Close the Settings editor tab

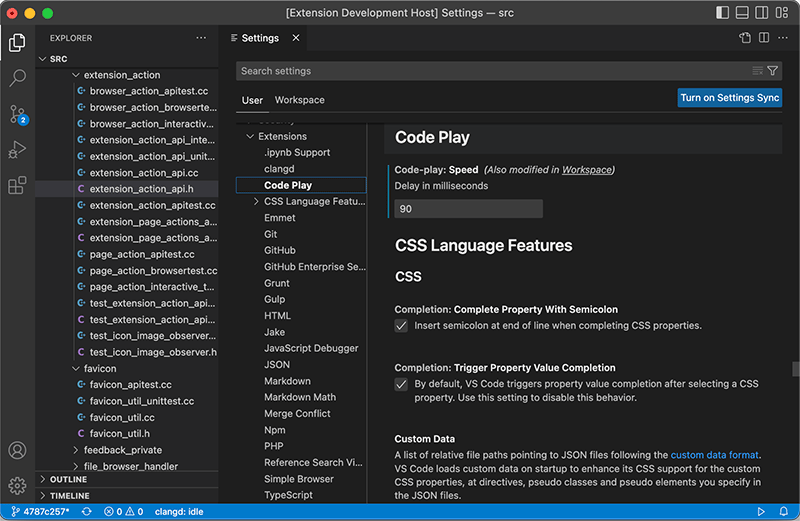296,38
